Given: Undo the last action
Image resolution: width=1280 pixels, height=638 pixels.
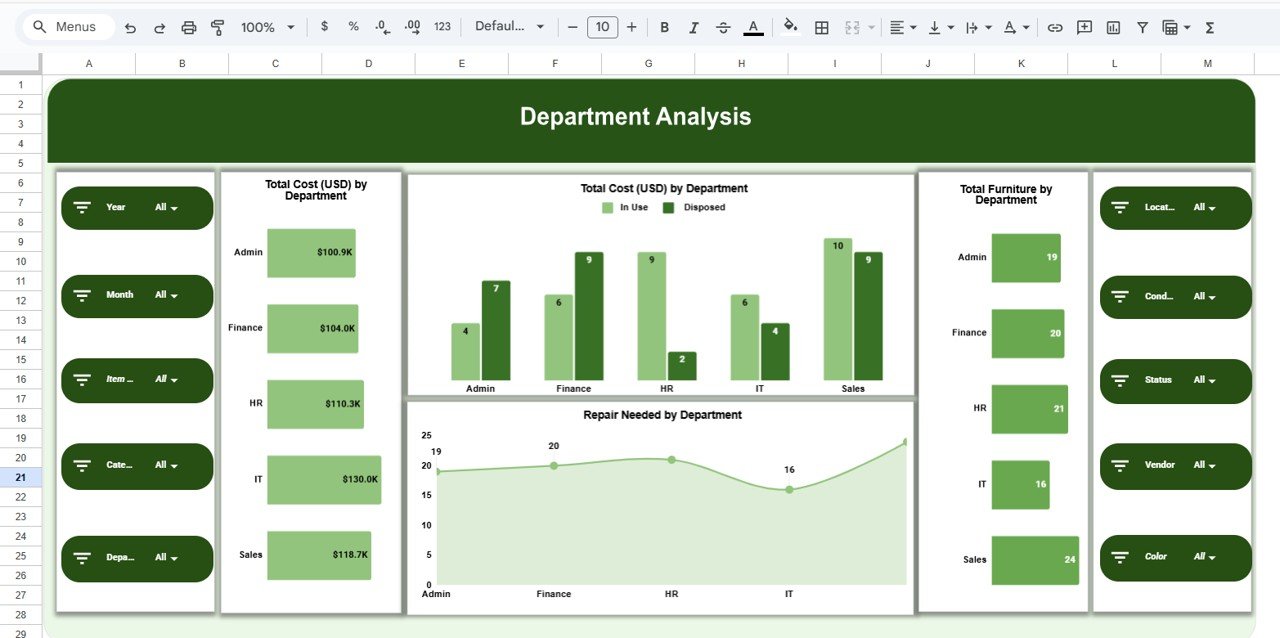Looking at the screenshot, I should [x=130, y=27].
